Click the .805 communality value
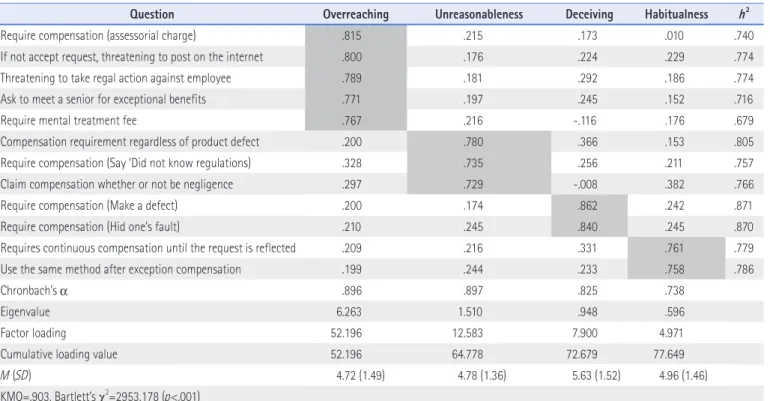The width and height of the screenshot is (770, 401). (x=744, y=142)
